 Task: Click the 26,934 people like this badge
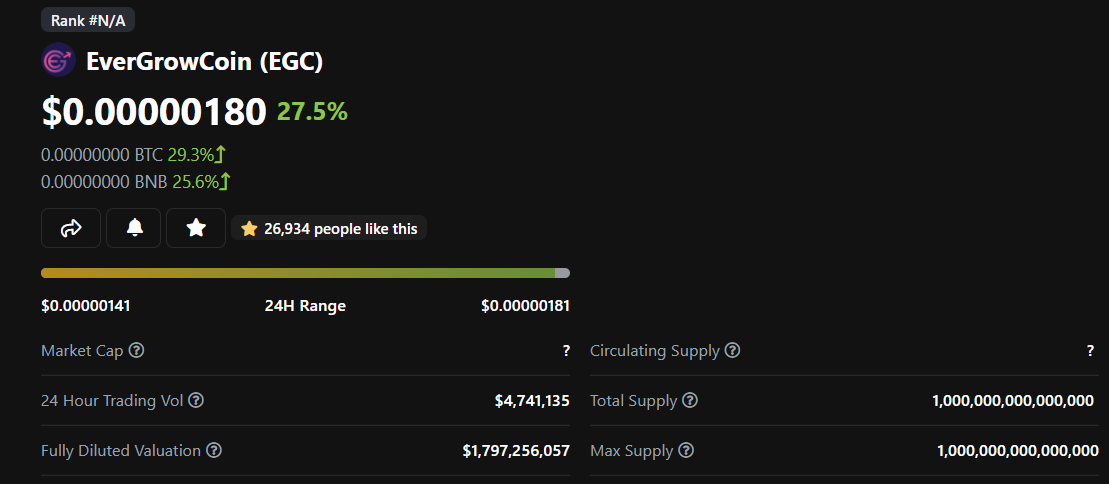[329, 229]
